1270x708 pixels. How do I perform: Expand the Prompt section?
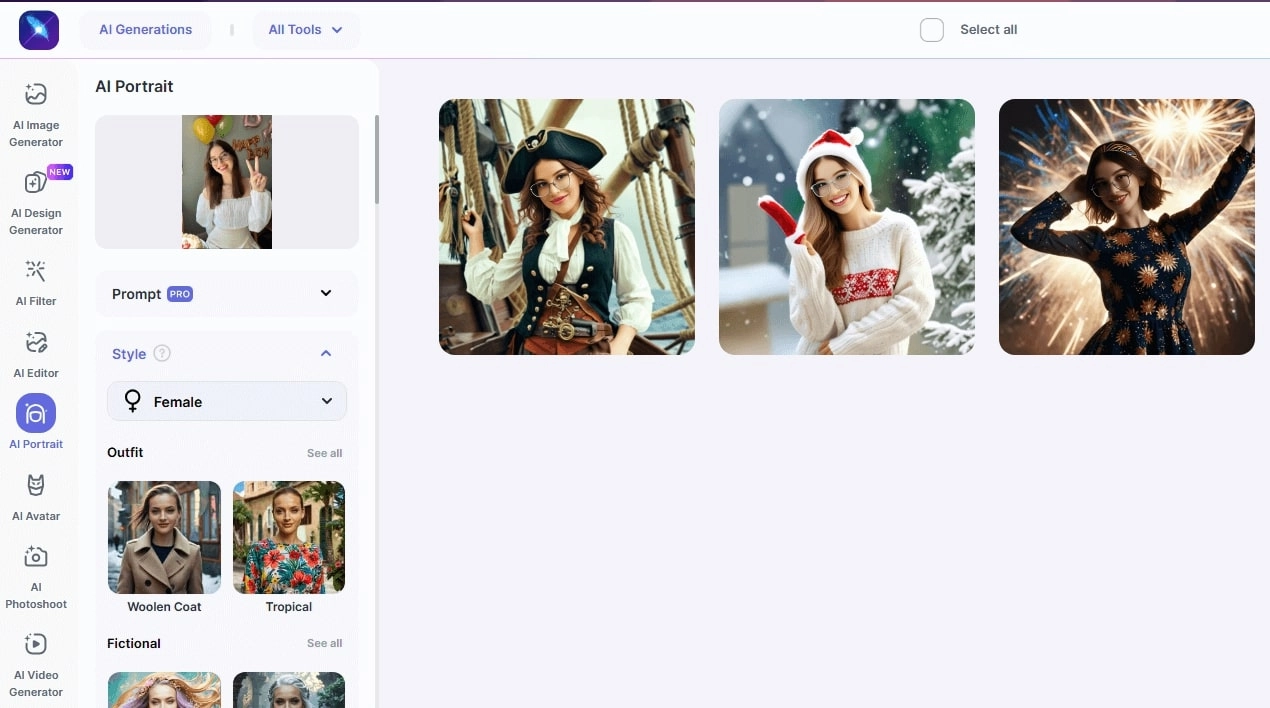point(227,294)
